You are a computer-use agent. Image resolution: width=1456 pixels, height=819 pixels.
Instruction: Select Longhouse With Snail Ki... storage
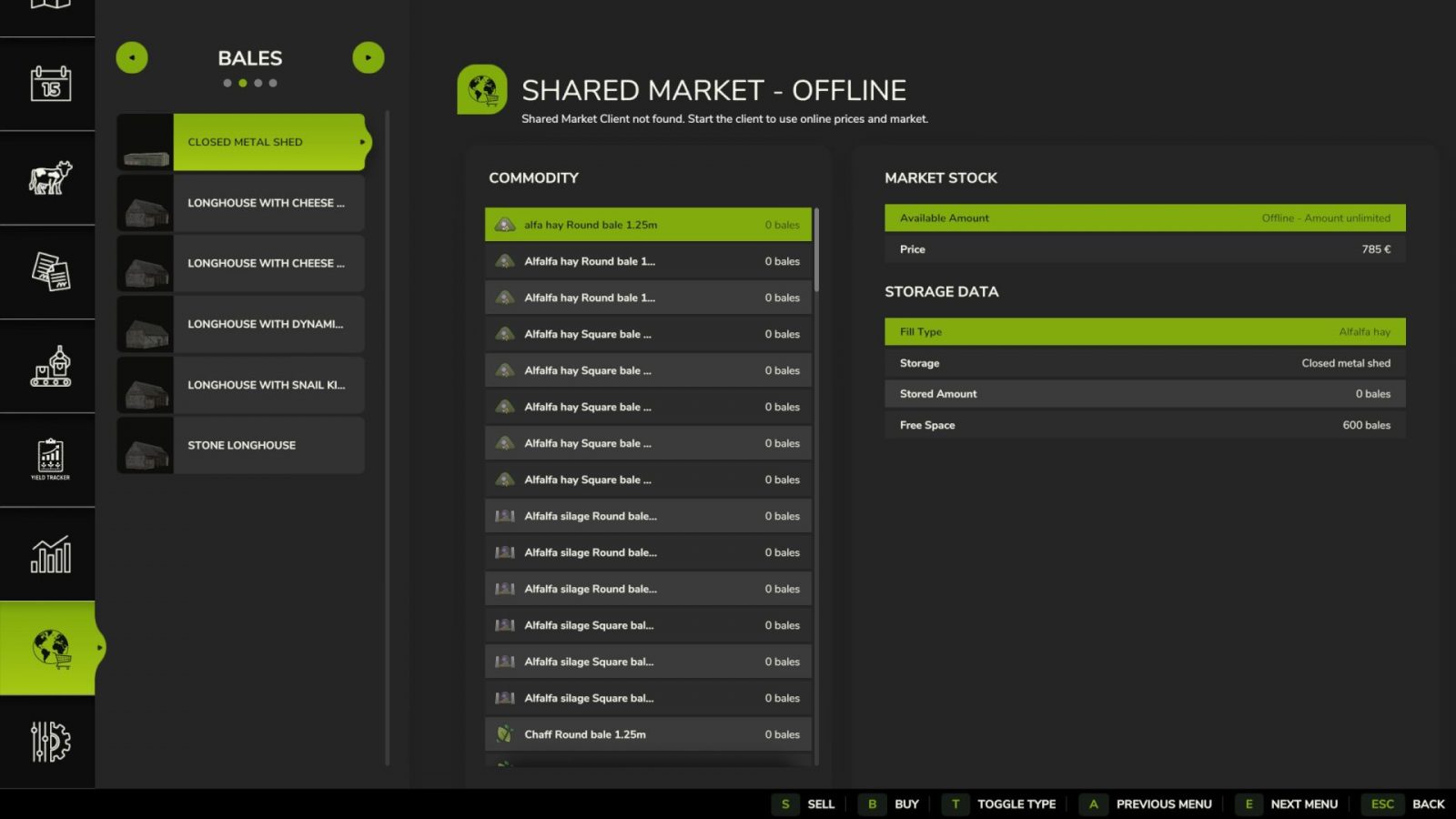(241, 385)
